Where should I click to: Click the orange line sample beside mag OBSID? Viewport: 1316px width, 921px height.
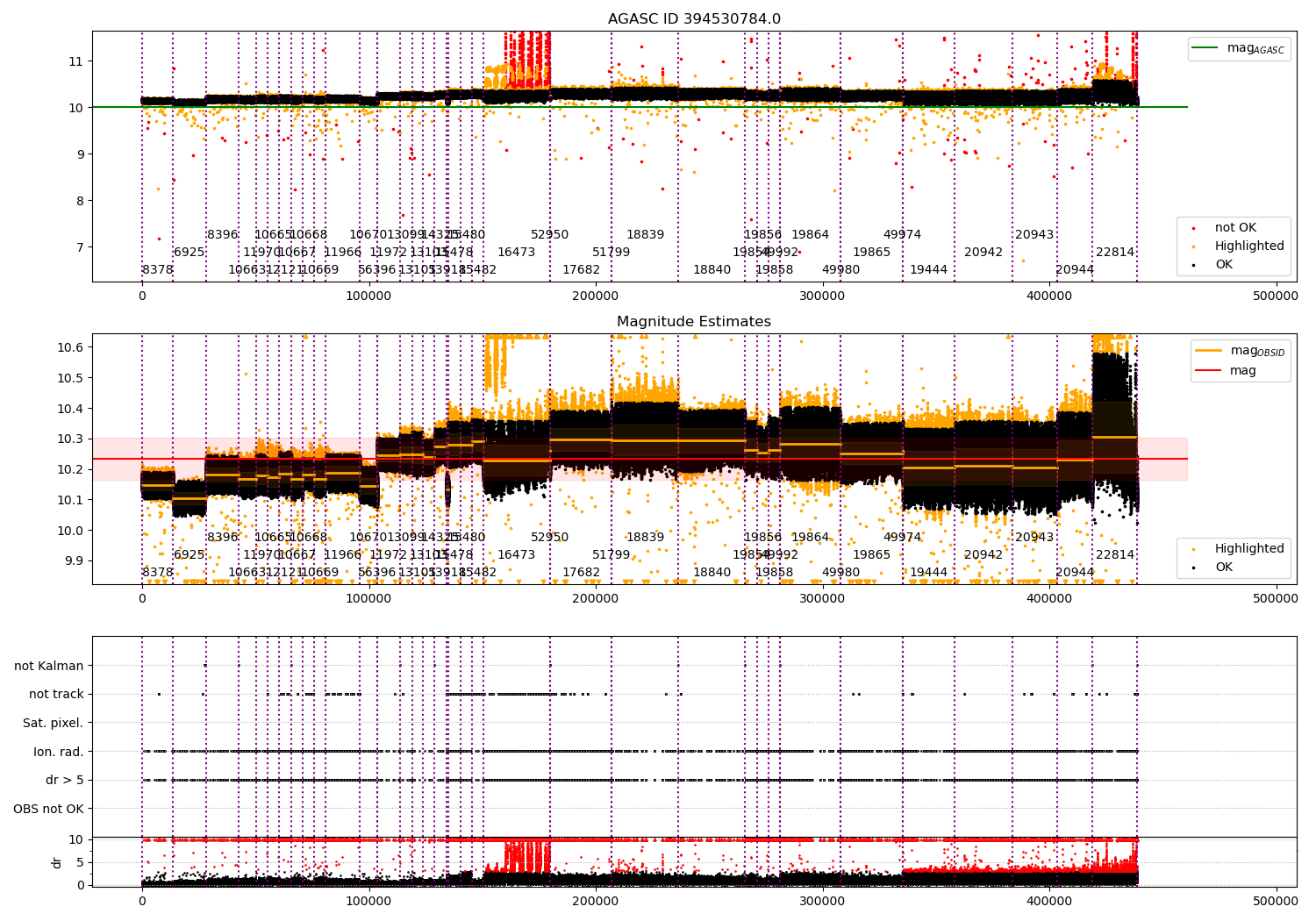coord(1207,351)
